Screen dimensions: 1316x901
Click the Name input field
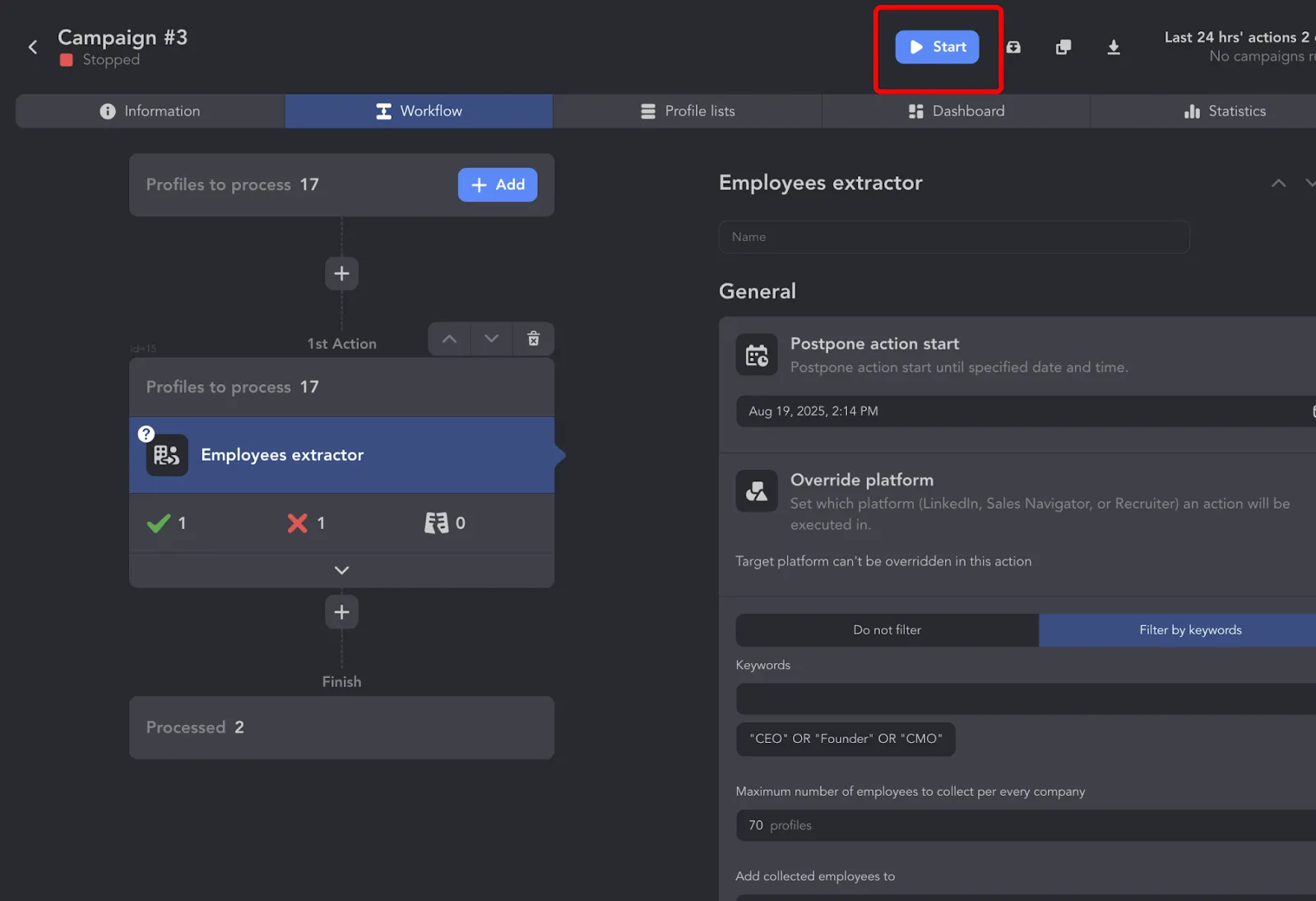(954, 237)
